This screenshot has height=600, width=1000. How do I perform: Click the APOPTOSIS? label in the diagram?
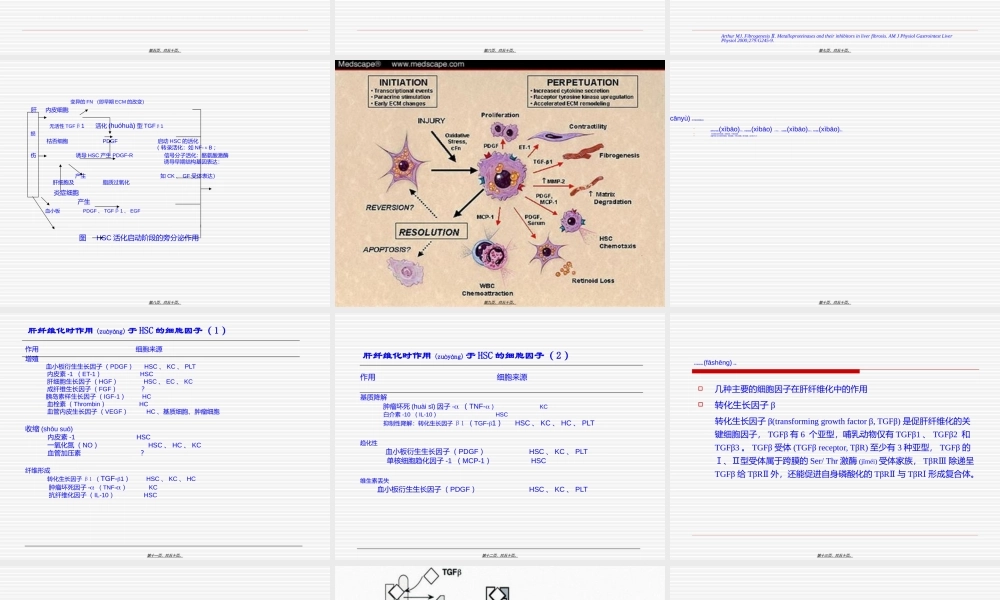[386, 250]
